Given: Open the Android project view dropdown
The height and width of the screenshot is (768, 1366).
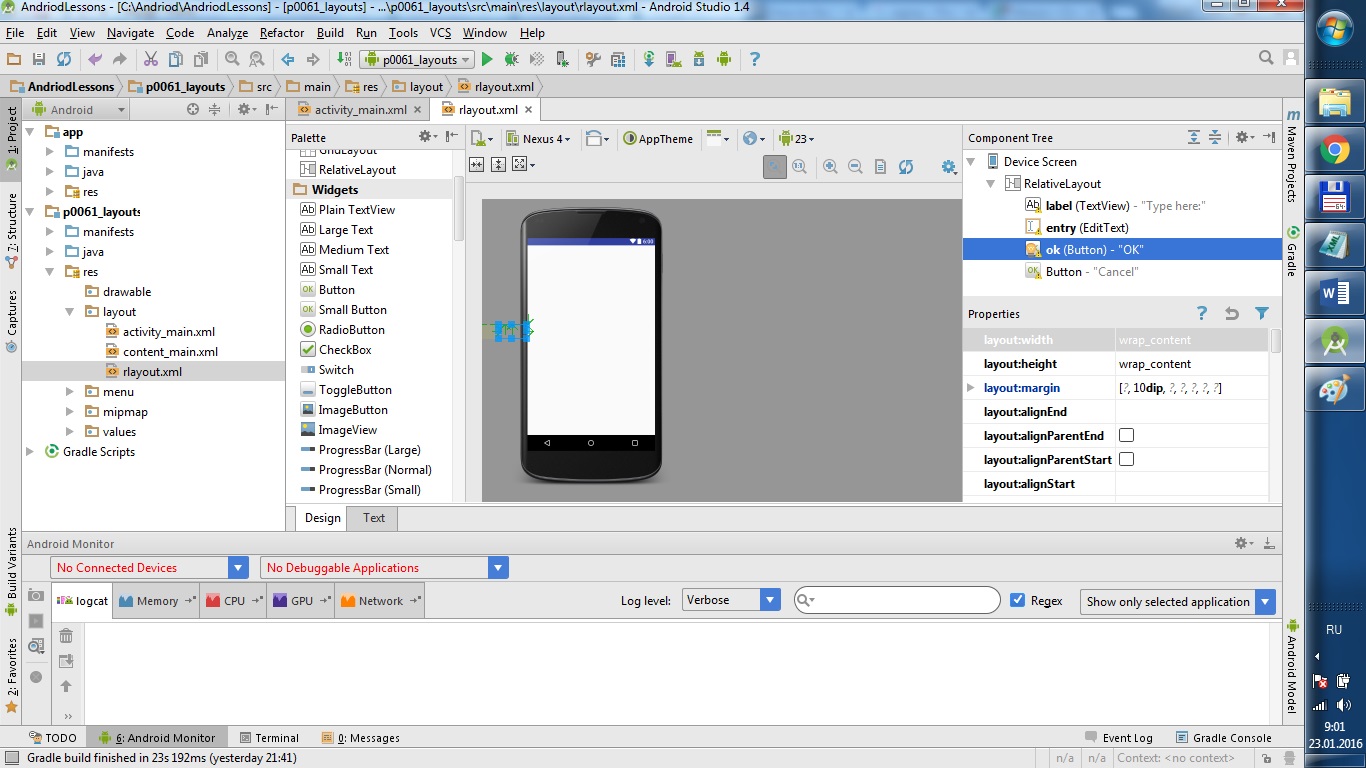Looking at the screenshot, I should pos(79,110).
